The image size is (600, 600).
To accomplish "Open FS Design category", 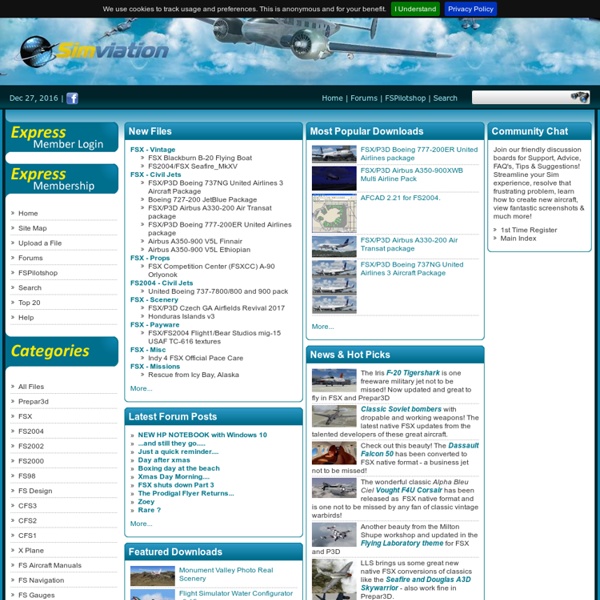I will 35,491.
